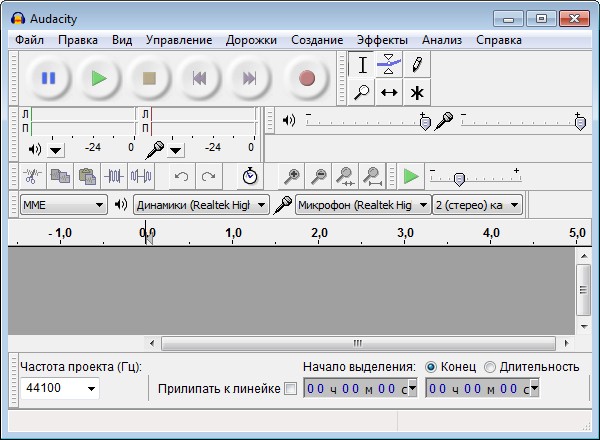Screen dimensions: 600x440
Task: Select the Multi-Tool mode asterisk icon
Action: [417, 93]
